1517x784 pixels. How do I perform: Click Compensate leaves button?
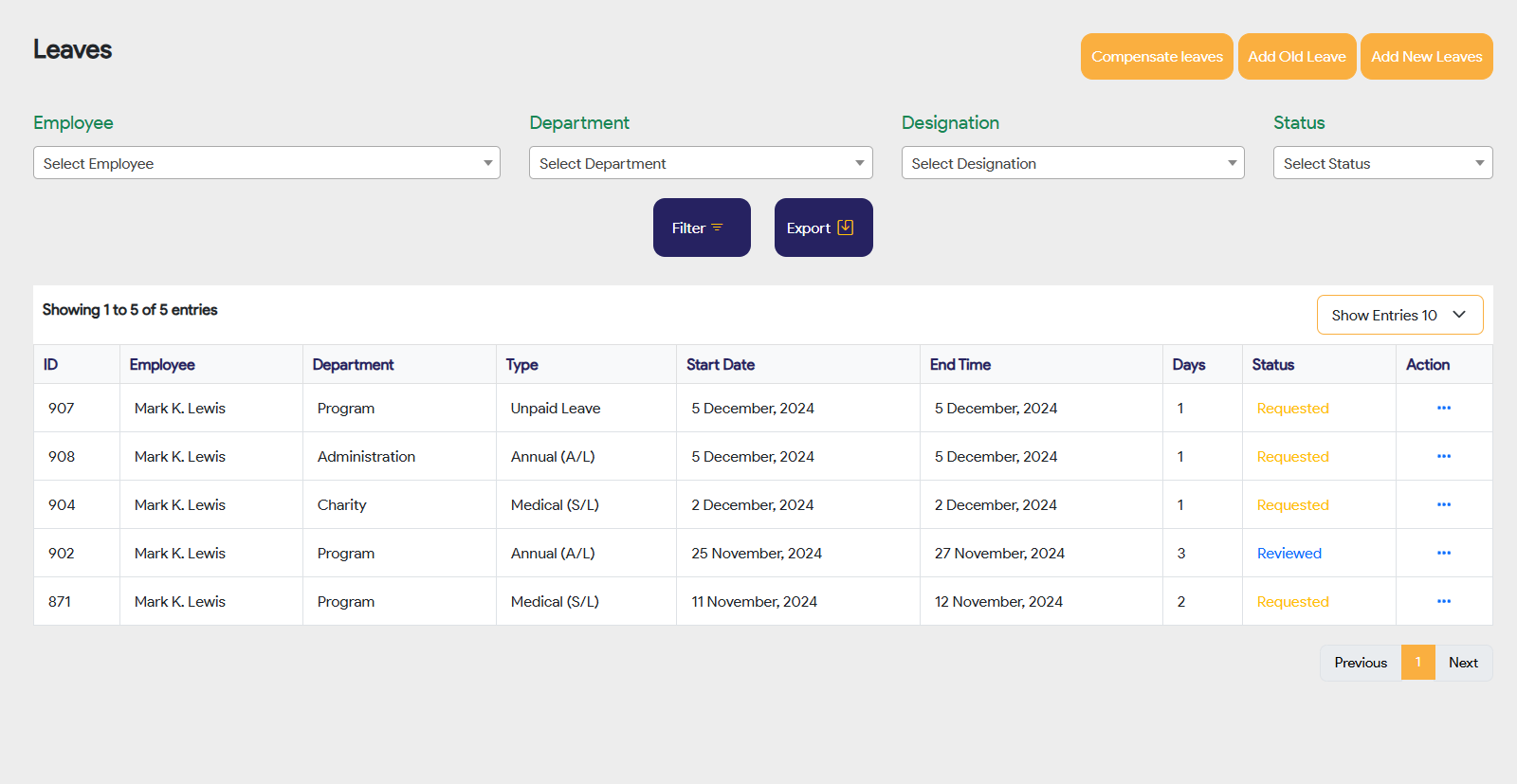[1157, 57]
